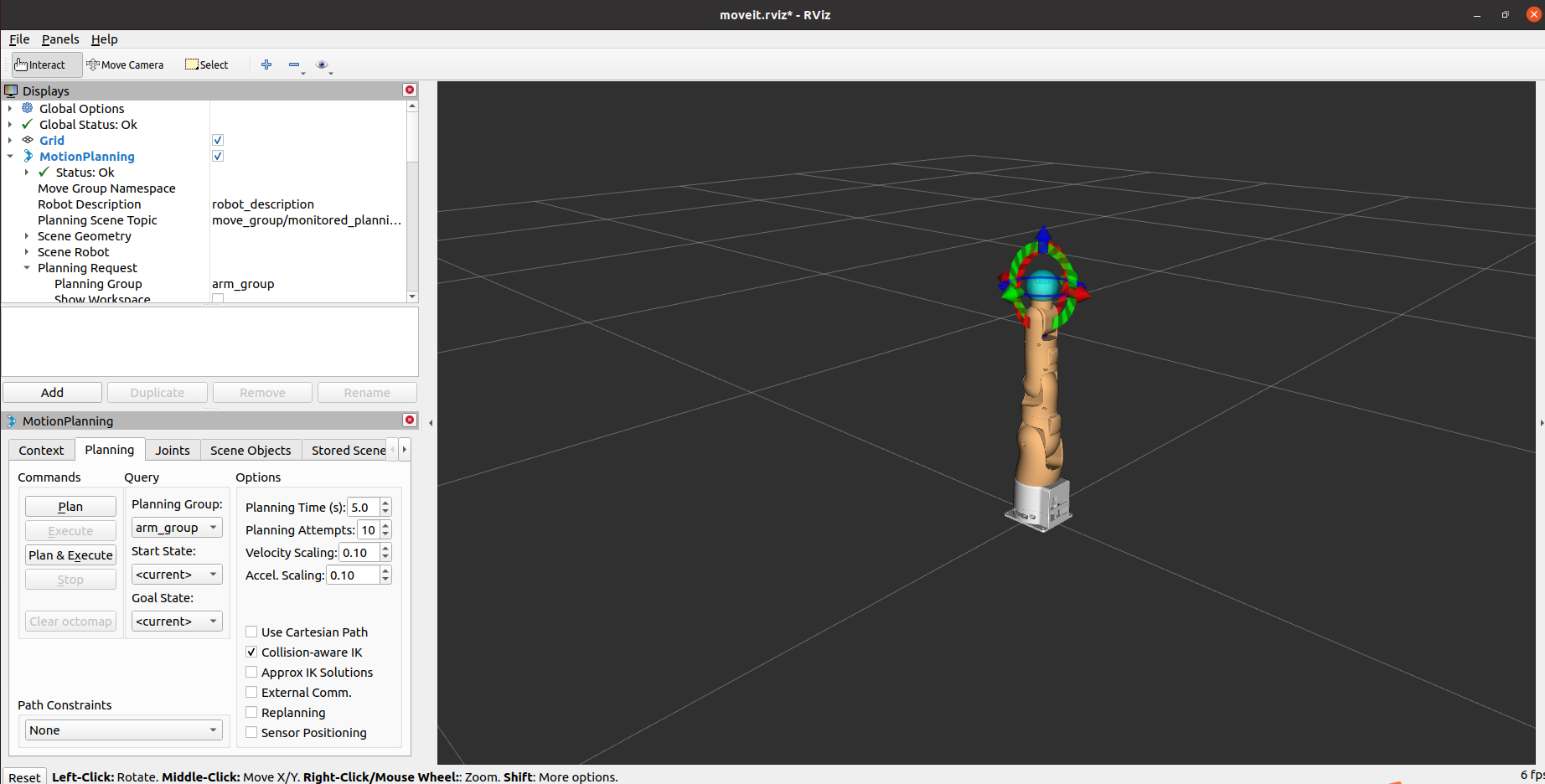Select the Robot Description row

pyautogui.click(x=204, y=204)
